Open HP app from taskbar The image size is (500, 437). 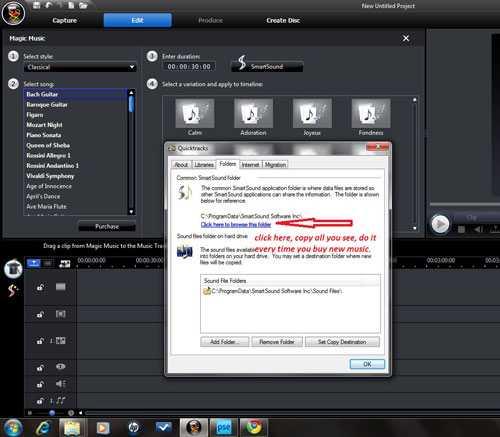(x=134, y=428)
